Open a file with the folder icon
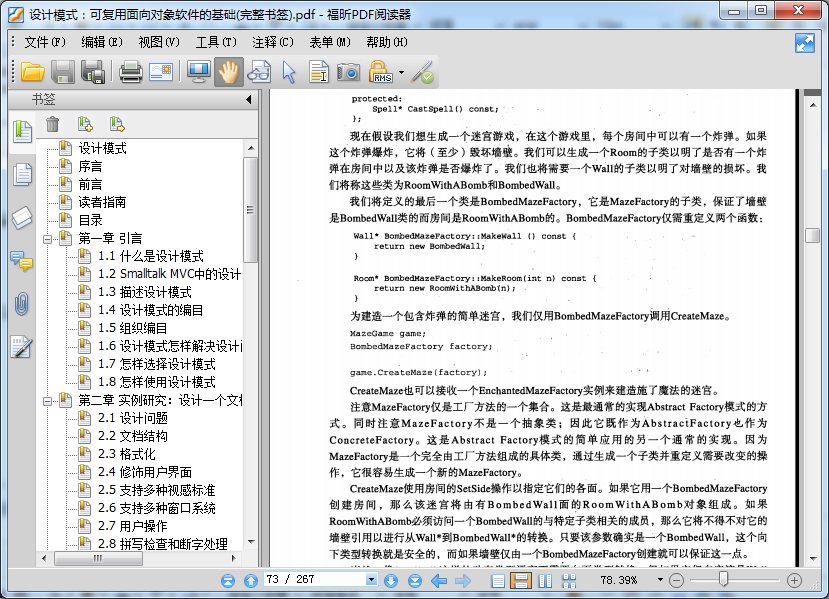Screen dimensions: 829x599 point(32,72)
